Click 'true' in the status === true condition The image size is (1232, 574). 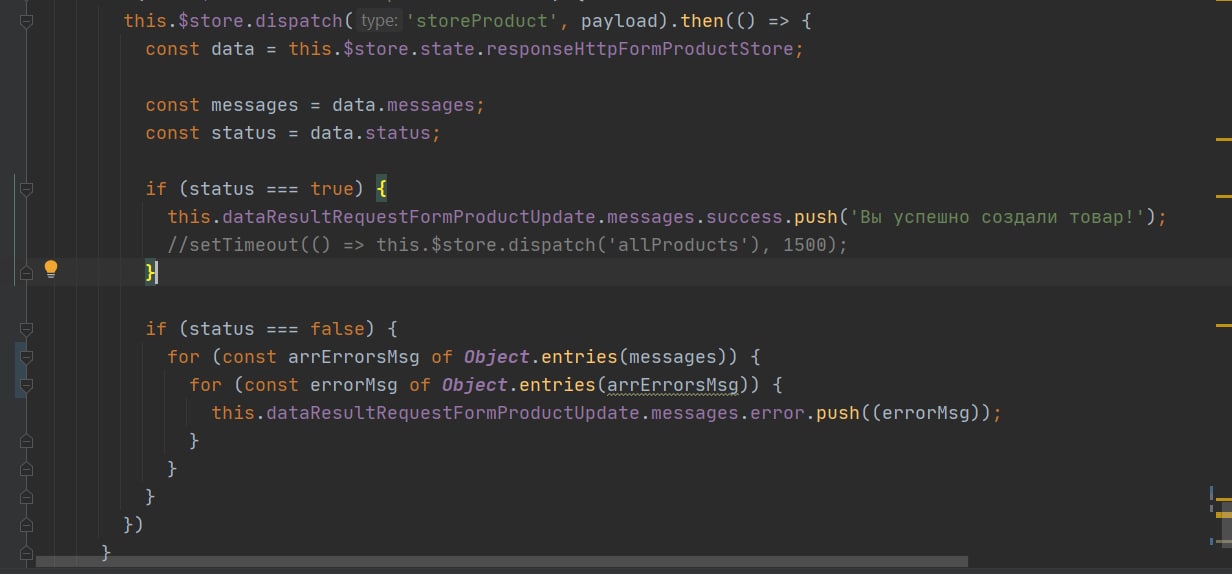click(331, 188)
